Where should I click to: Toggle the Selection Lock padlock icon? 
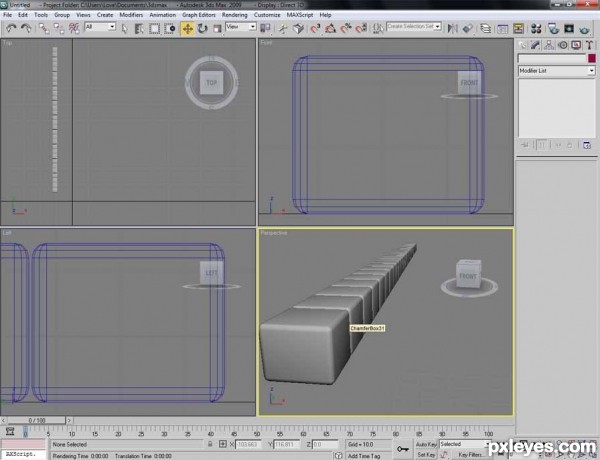click(x=210, y=444)
